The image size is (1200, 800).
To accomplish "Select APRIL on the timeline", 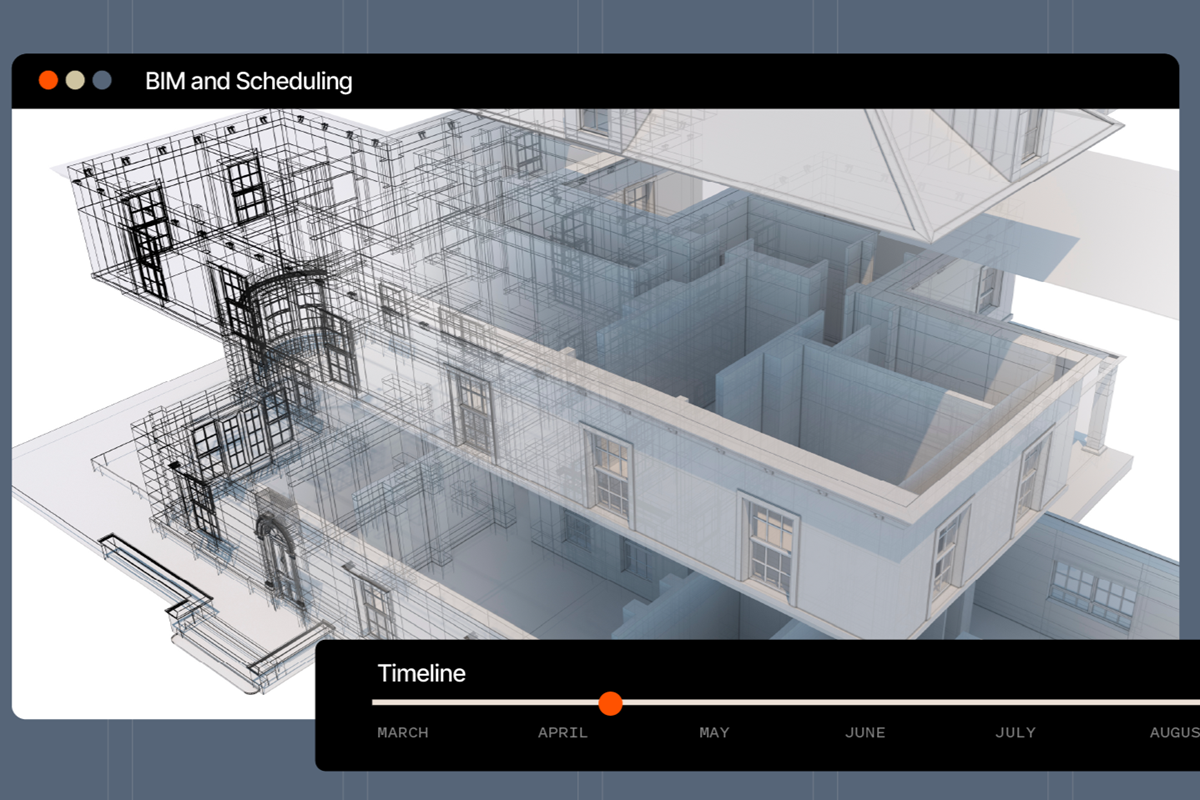I will (x=563, y=733).
